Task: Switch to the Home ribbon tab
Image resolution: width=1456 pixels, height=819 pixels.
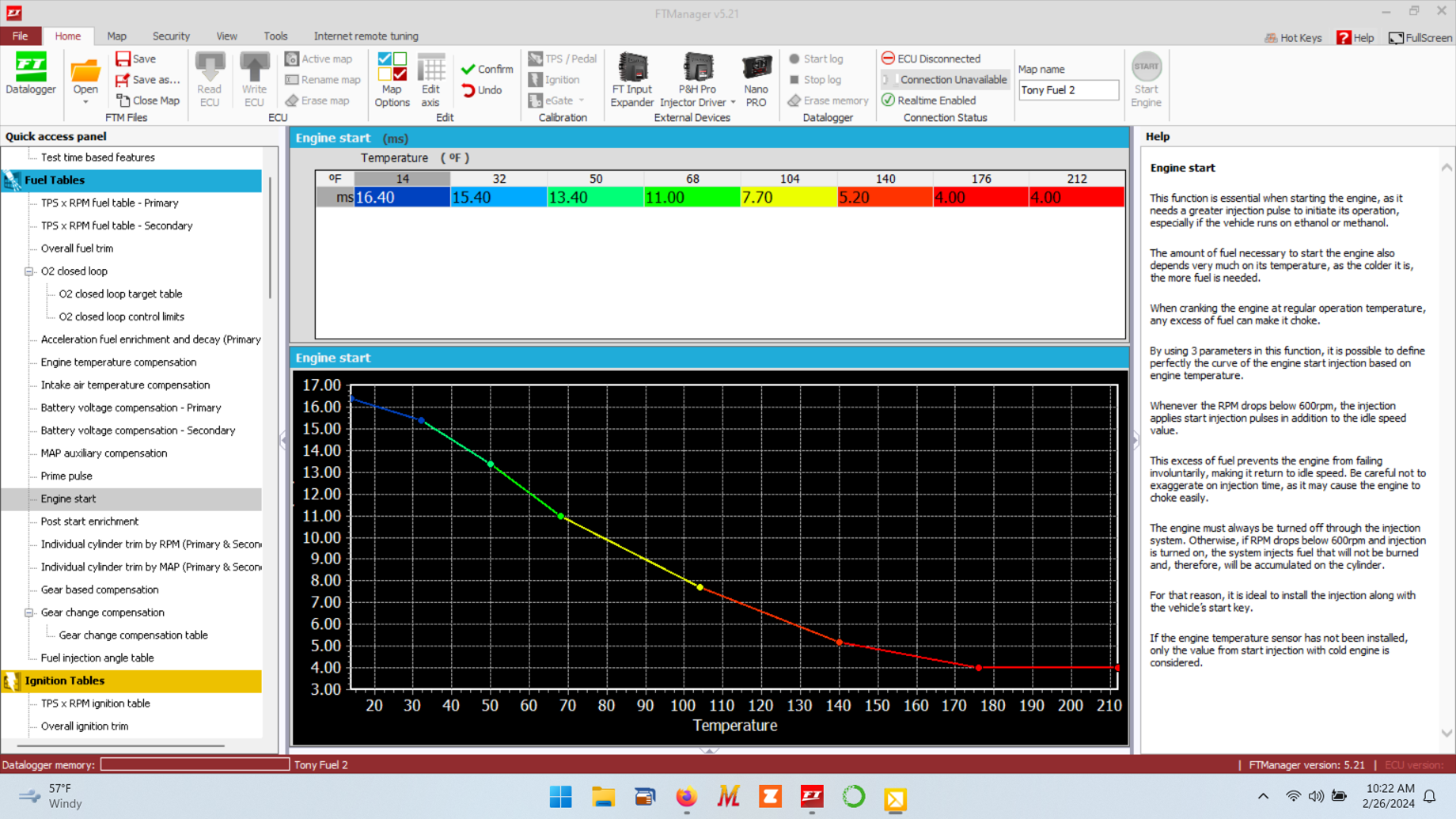Action: point(68,36)
